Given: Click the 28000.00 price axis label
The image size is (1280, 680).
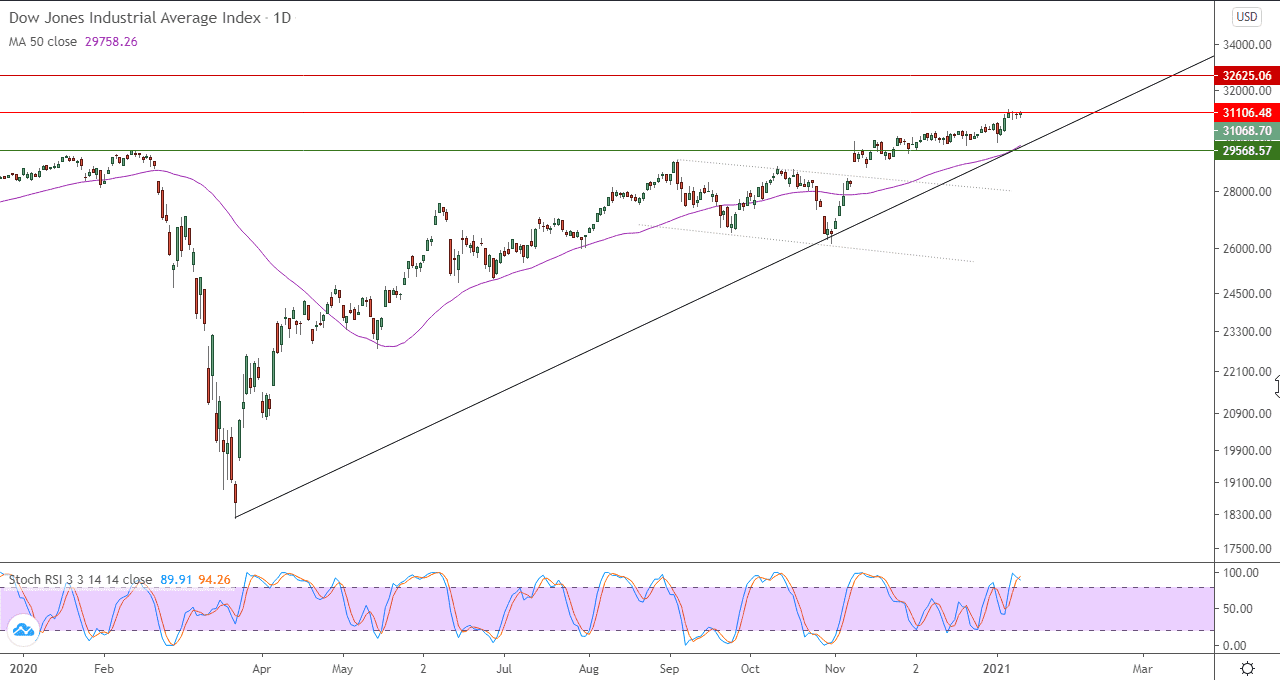Looking at the screenshot, I should point(1246,192).
